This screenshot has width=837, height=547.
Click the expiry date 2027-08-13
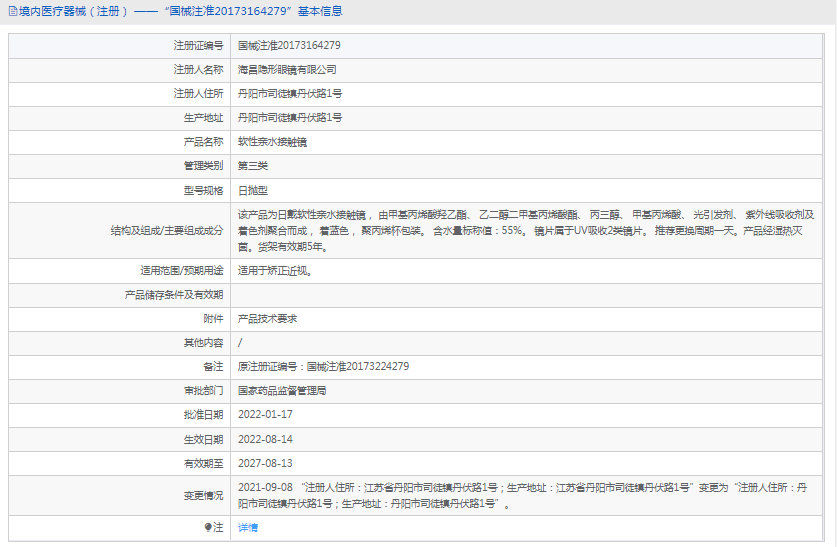pos(265,463)
